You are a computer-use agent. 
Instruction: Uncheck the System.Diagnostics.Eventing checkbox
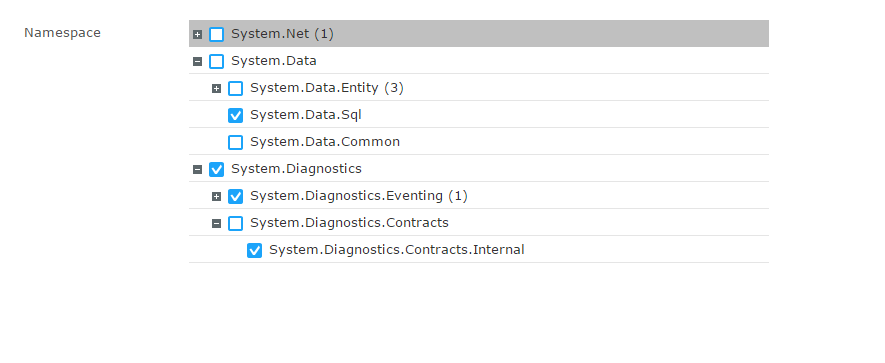point(235,196)
